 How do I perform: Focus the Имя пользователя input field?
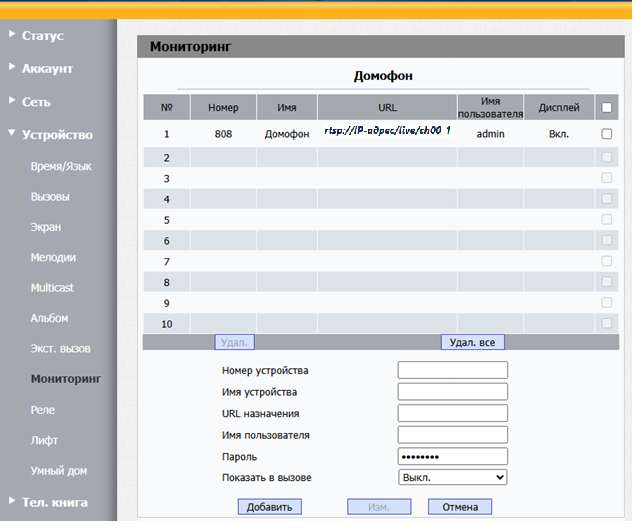pos(453,435)
